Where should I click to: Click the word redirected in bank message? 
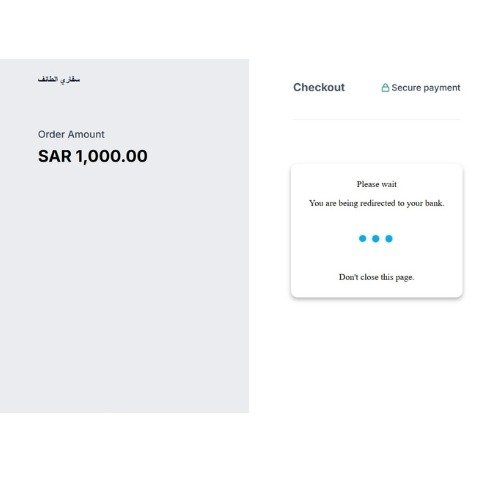coord(377,203)
